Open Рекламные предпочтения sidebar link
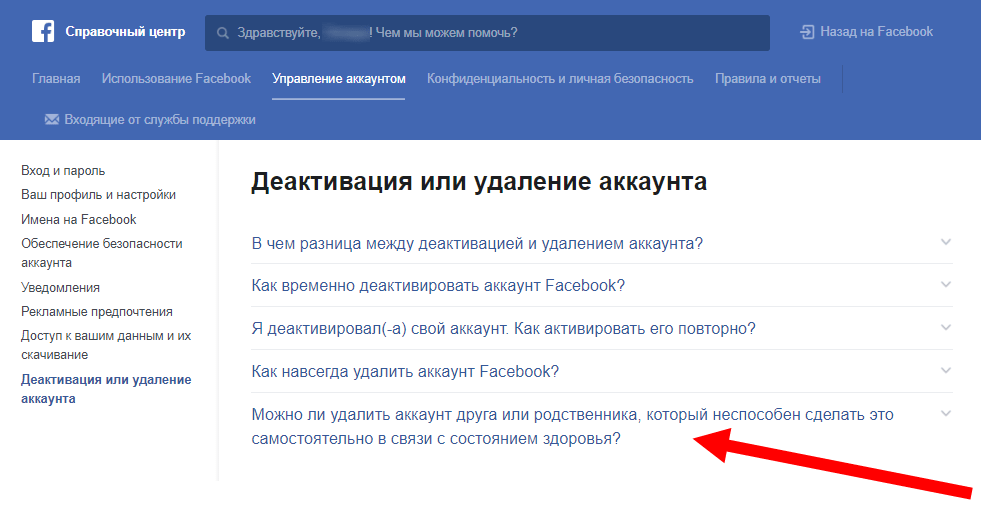The image size is (981, 518). [97, 312]
